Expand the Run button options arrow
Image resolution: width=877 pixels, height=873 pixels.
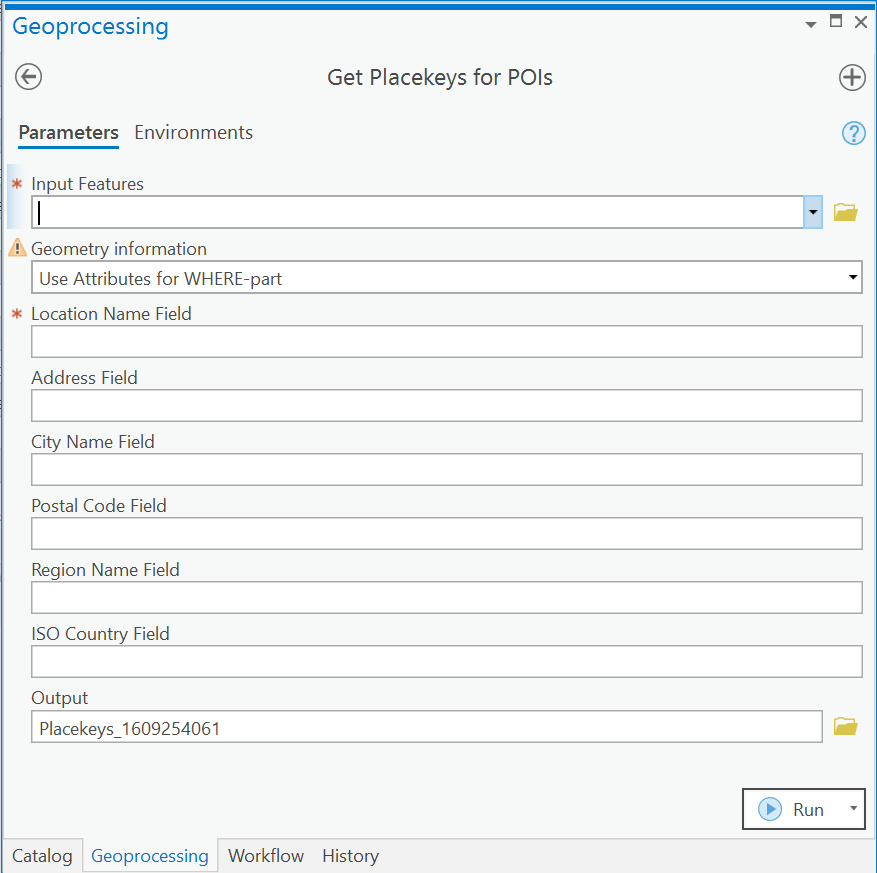click(x=854, y=809)
